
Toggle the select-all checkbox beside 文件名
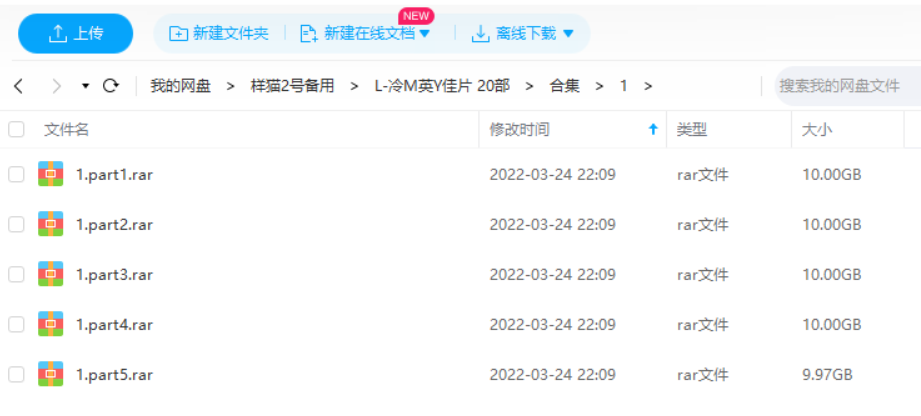tap(16, 129)
